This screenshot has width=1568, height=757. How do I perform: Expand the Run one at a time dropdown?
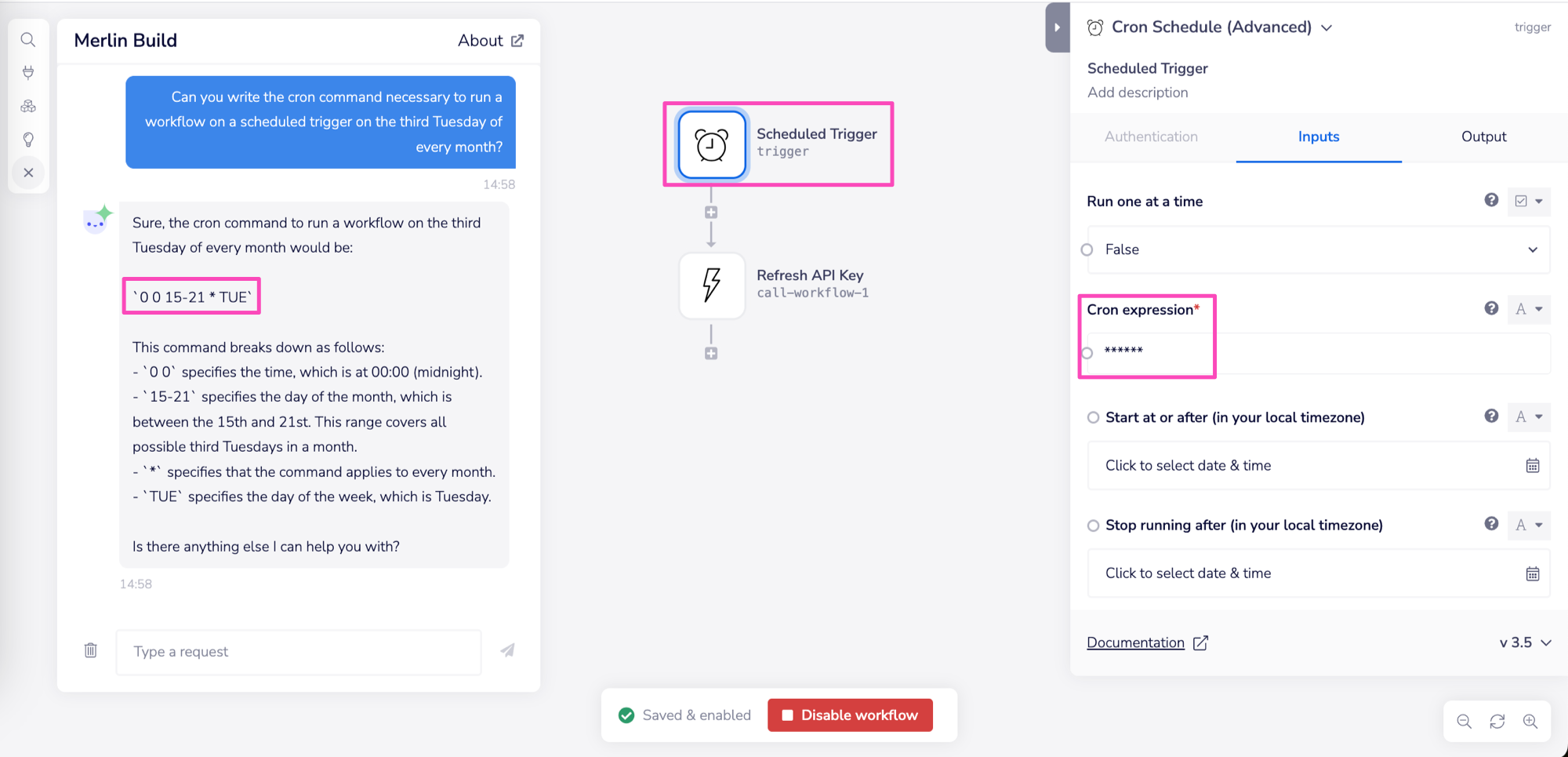pos(1532,250)
